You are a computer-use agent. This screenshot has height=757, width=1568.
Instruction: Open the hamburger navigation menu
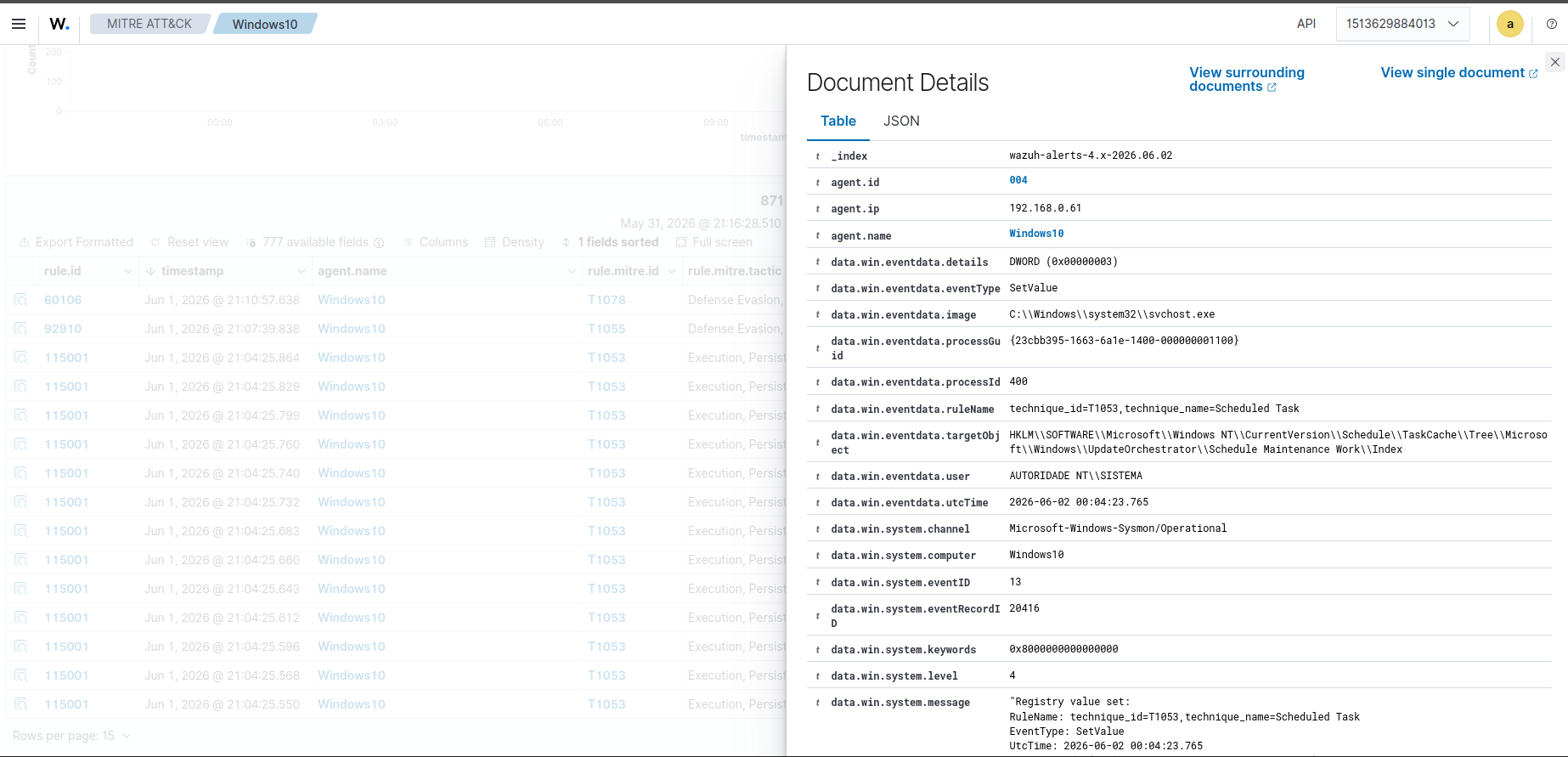19,24
